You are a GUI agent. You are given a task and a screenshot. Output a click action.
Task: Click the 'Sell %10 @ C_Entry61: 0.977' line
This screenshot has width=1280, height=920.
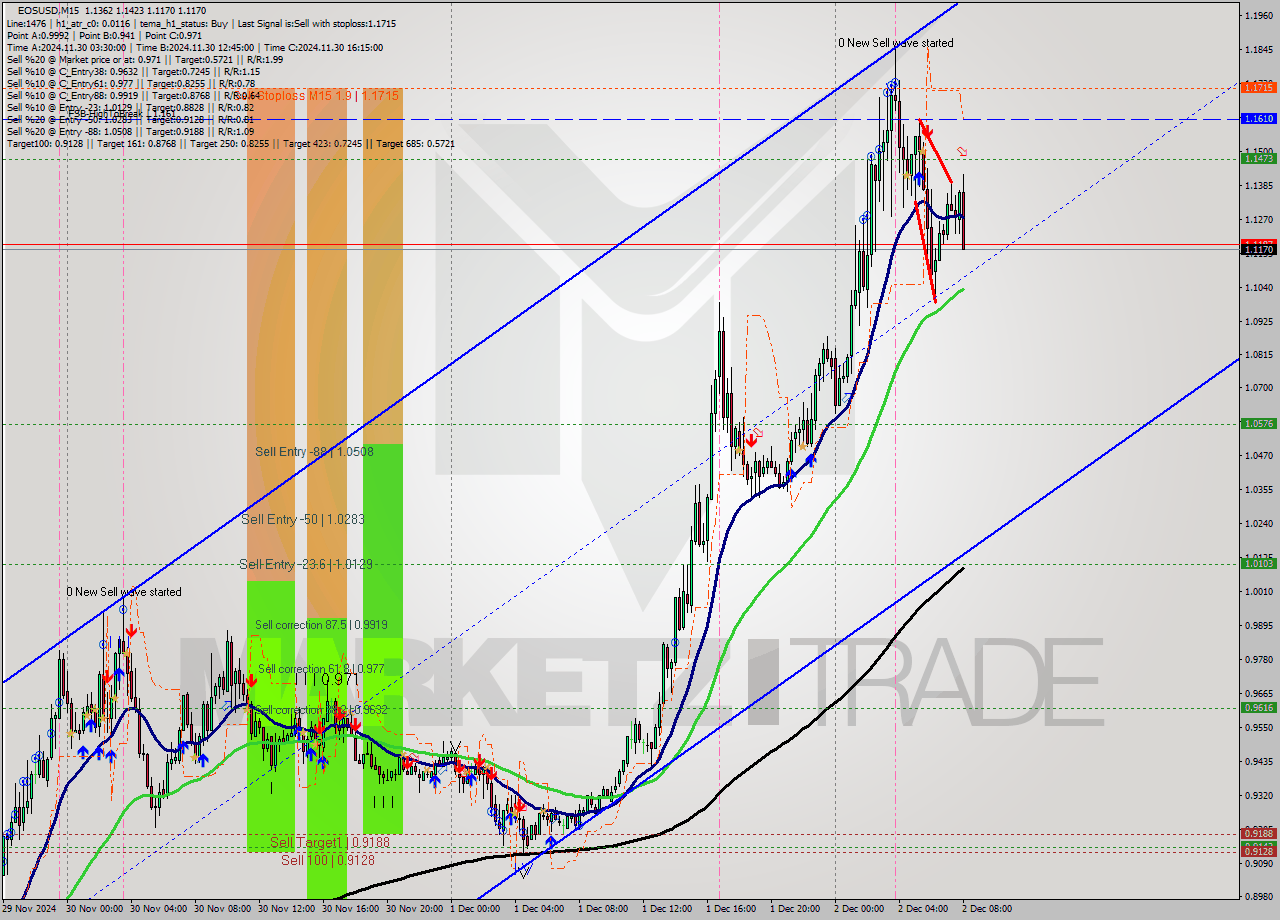point(130,83)
